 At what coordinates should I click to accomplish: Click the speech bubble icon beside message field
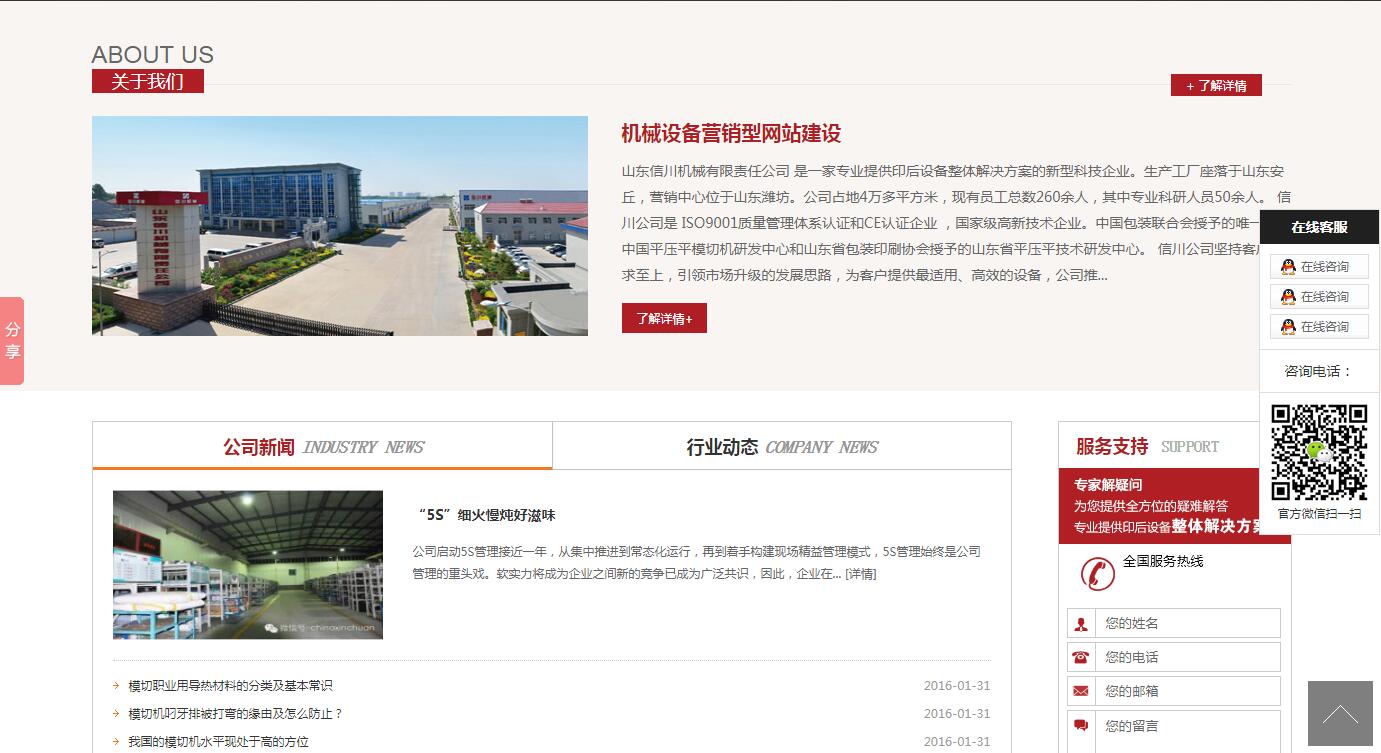1081,726
